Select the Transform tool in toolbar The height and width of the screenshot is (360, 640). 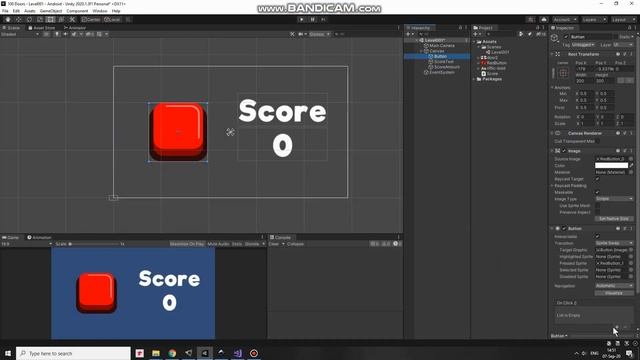point(61,20)
